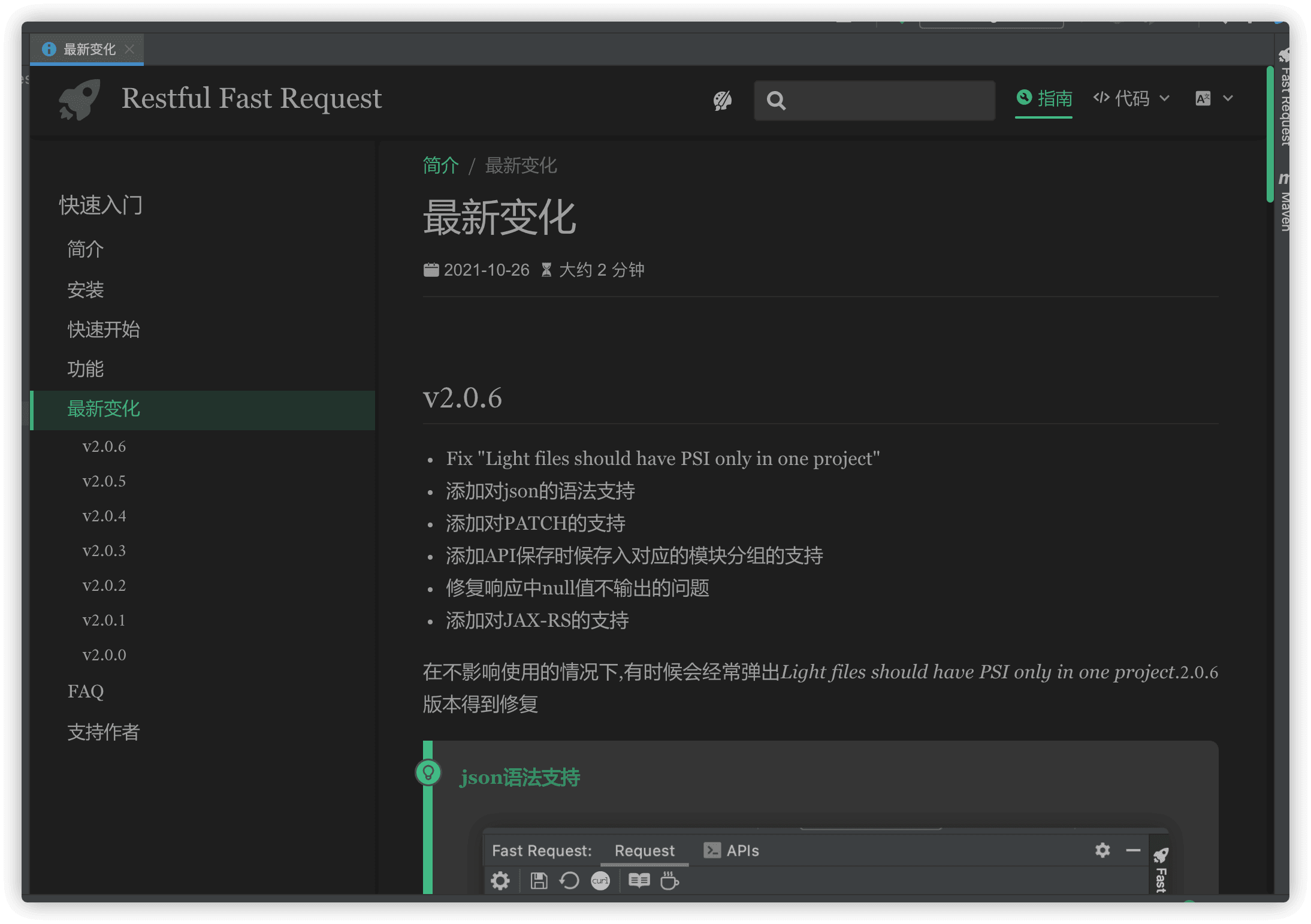The image size is (1311, 924).
Task: Go to 快速开始 in the sidebar
Action: pos(103,330)
